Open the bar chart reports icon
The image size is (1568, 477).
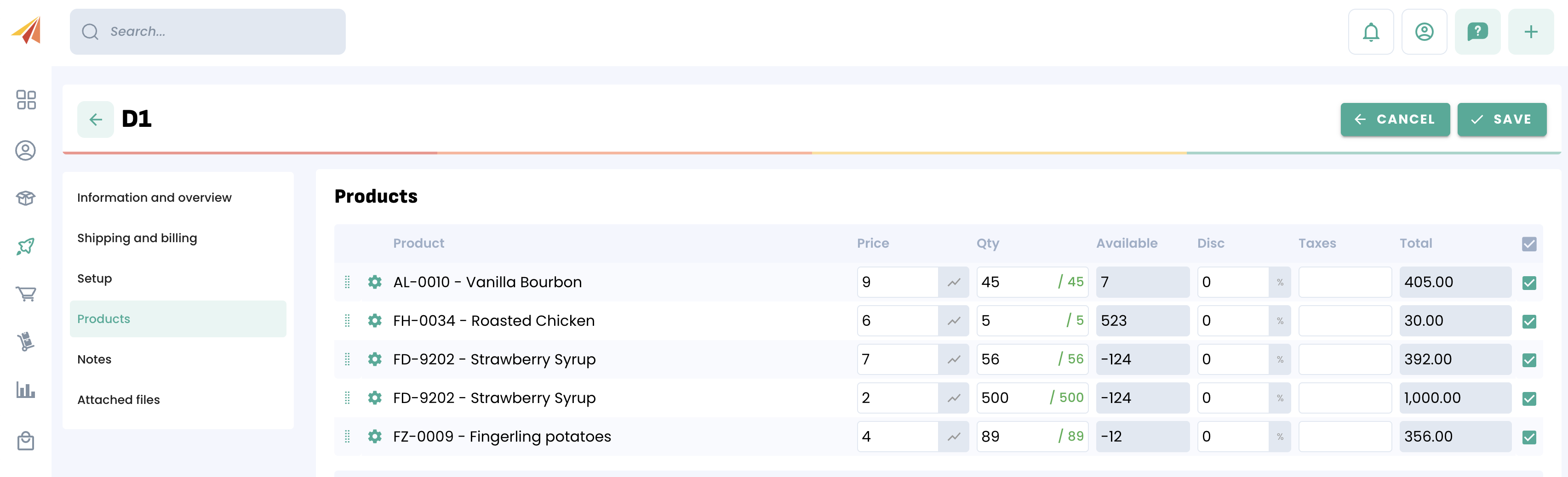(26, 390)
